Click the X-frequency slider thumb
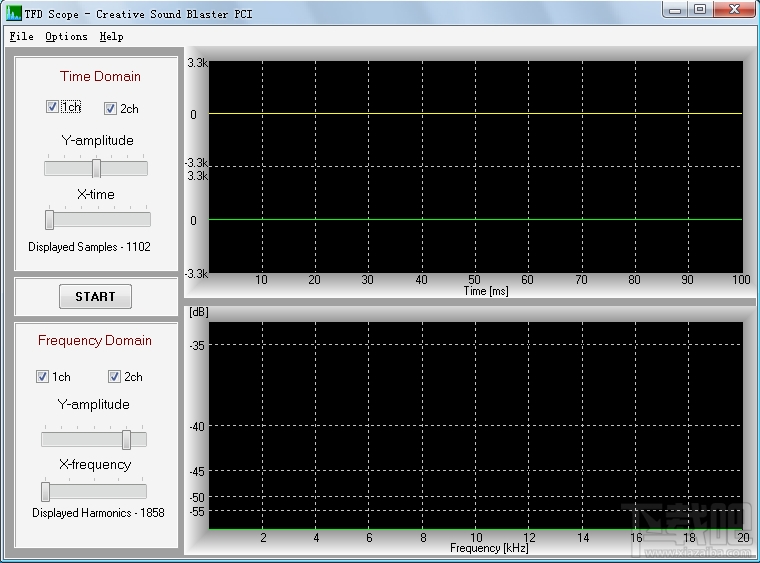Viewport: 760px width, 563px height. pos(46,491)
